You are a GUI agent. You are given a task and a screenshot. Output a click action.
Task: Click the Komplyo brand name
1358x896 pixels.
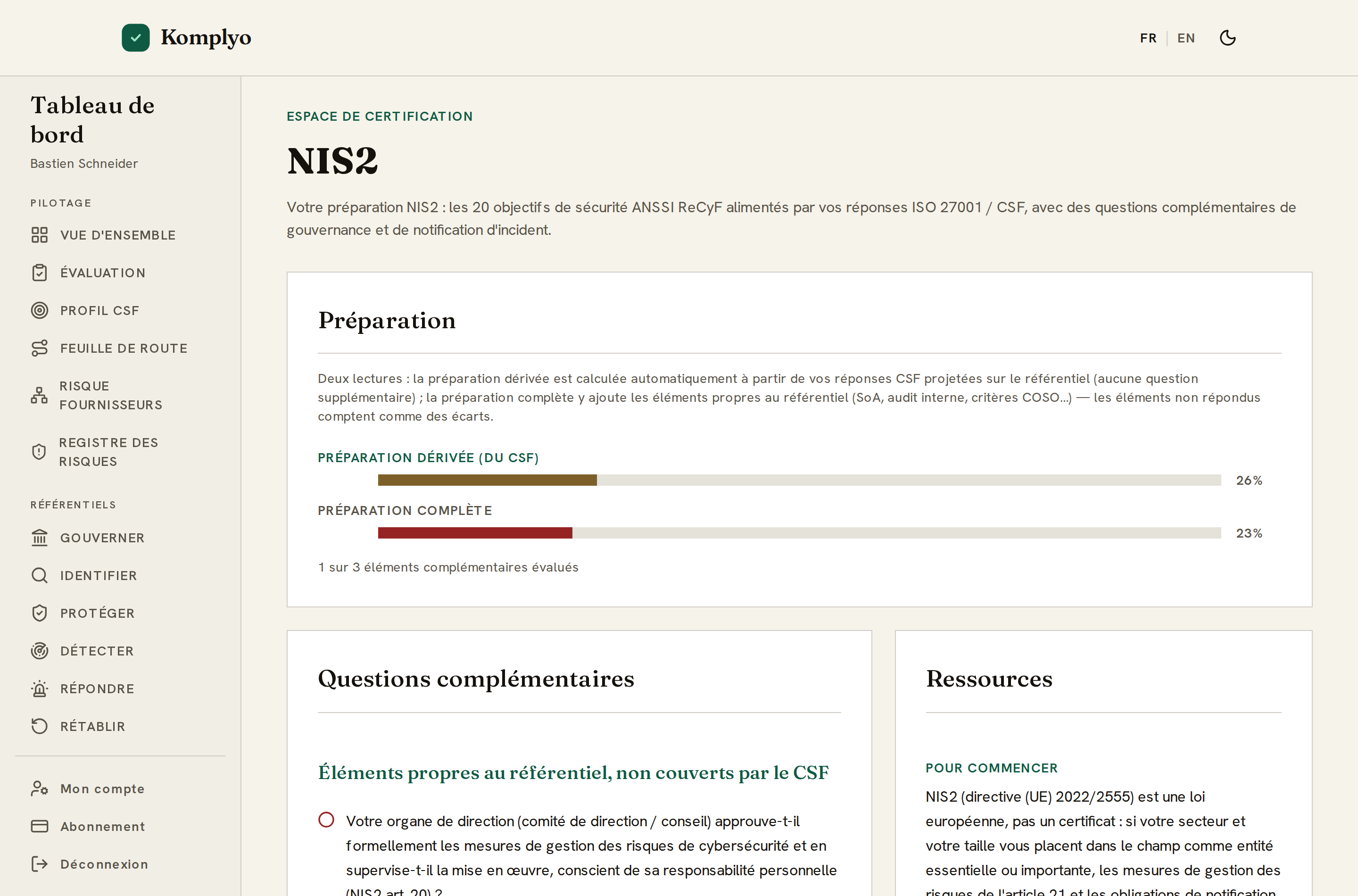pos(206,38)
